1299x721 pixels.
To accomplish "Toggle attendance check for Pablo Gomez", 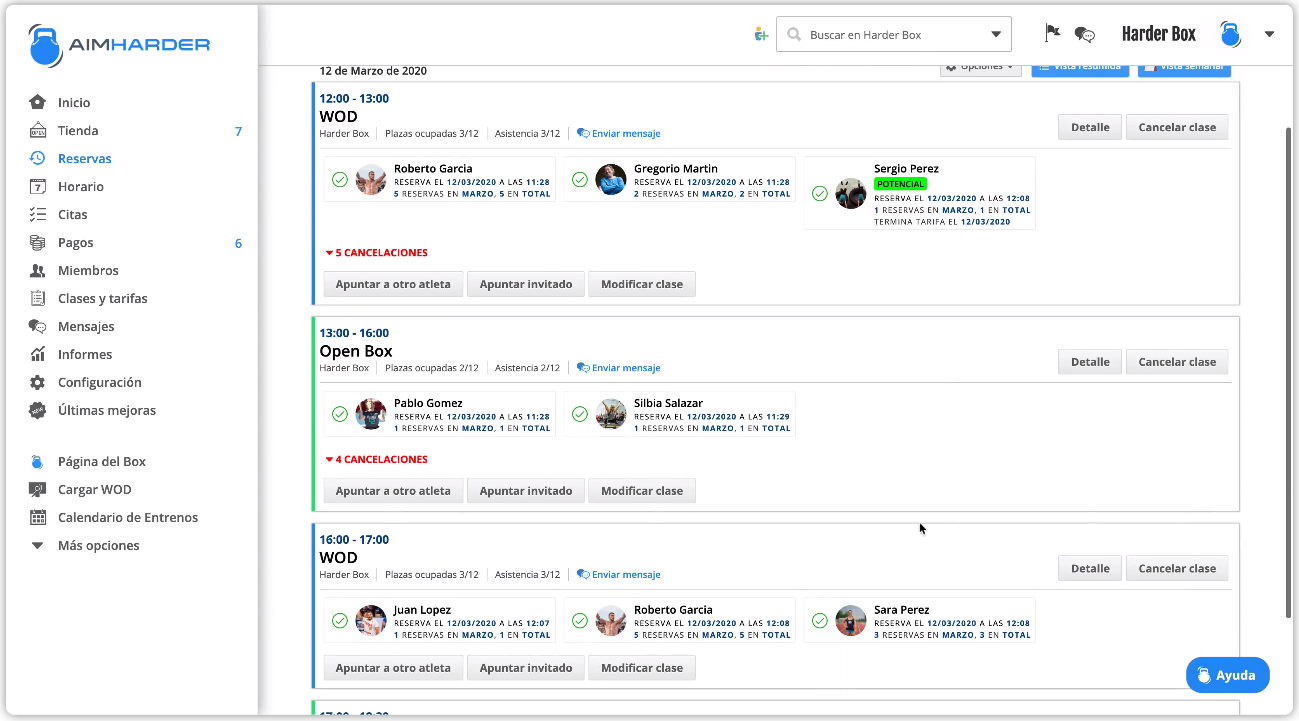I will tap(340, 414).
